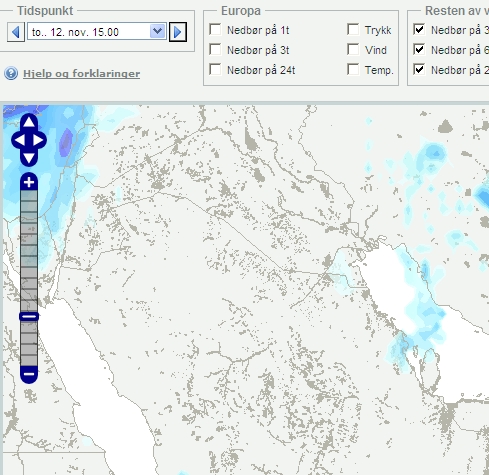Open the Tidspunkt time dropdown
The width and height of the screenshot is (489, 475).
pos(97,32)
